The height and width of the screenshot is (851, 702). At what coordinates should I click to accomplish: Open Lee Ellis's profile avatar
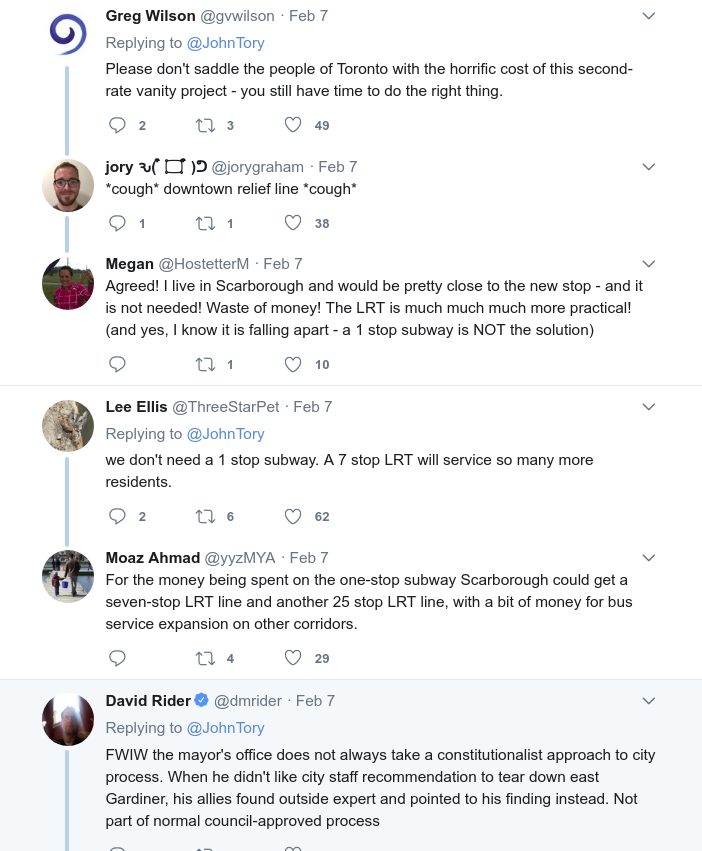tap(68, 426)
